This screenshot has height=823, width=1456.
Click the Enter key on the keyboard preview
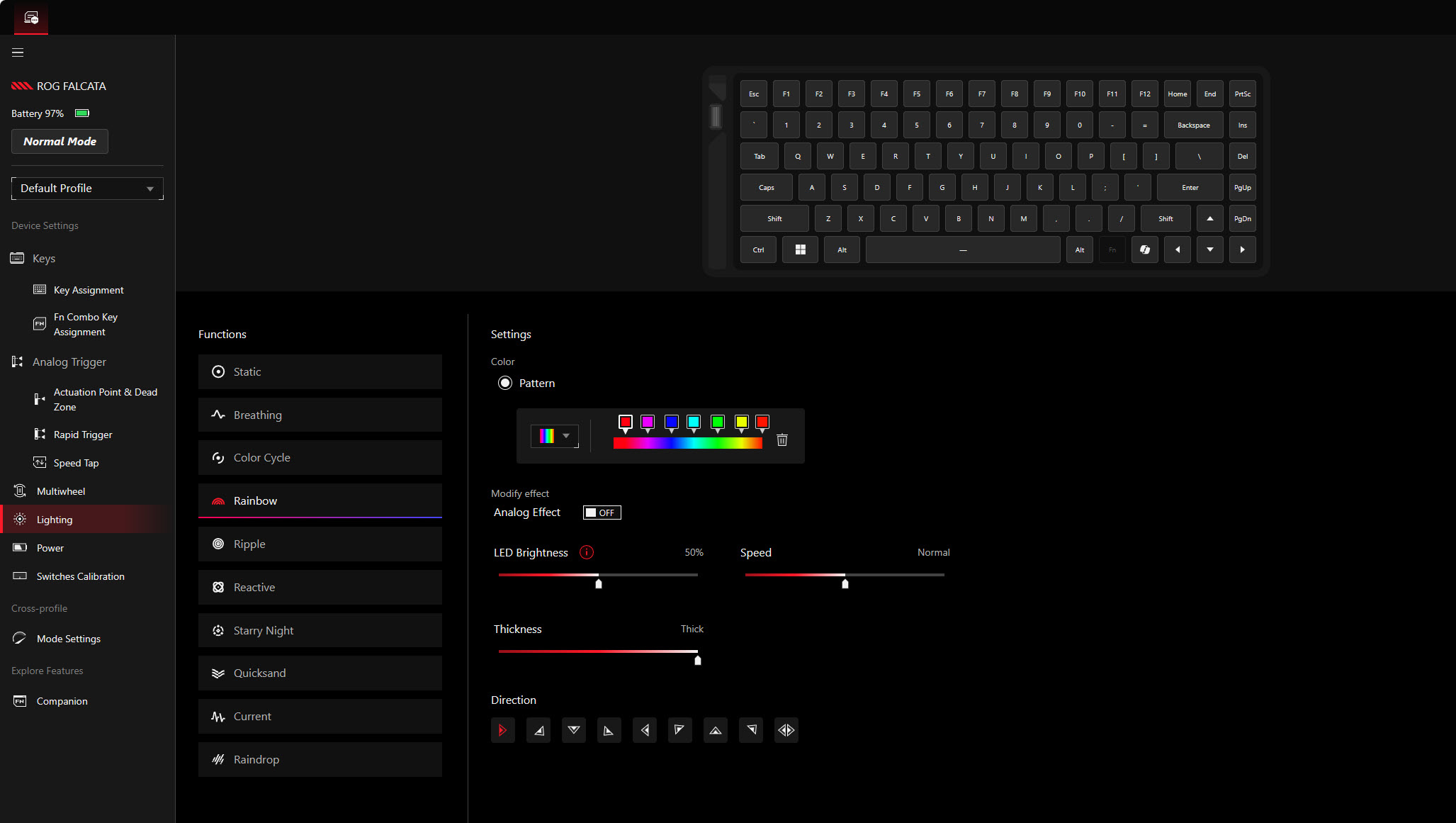click(1190, 188)
